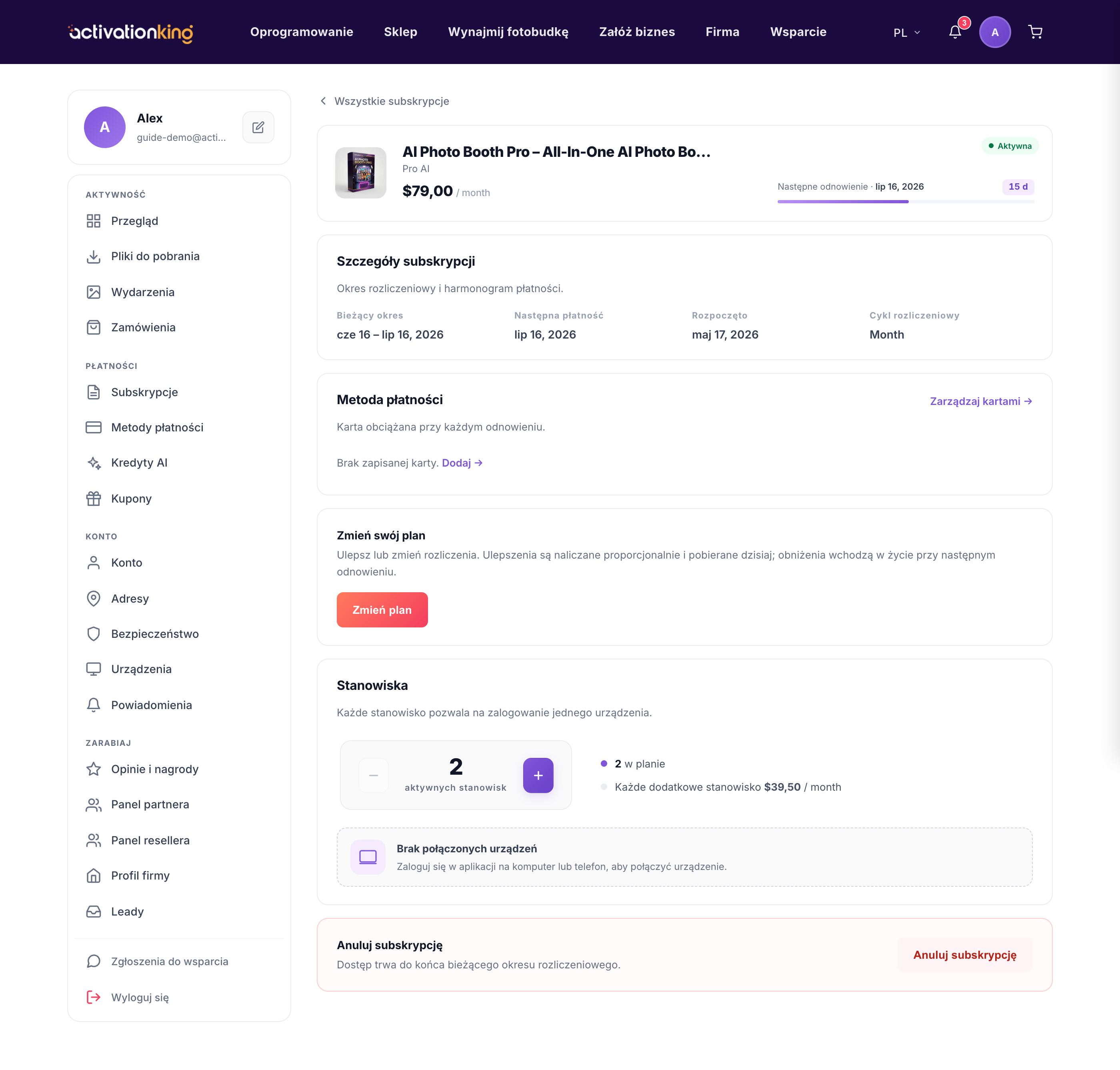Click the renewal progress bar
The height and width of the screenshot is (1070, 1120).
point(906,201)
